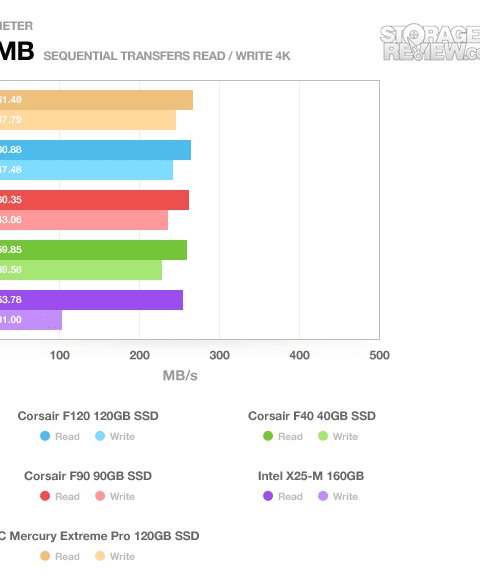Click the 200 axis tick label
480x580 pixels.
point(139,355)
